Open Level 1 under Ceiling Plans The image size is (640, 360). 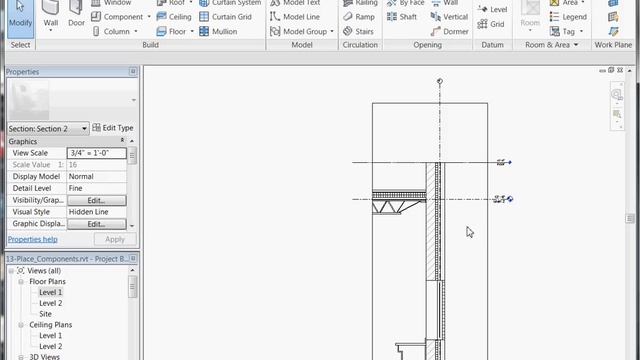tap(51, 336)
